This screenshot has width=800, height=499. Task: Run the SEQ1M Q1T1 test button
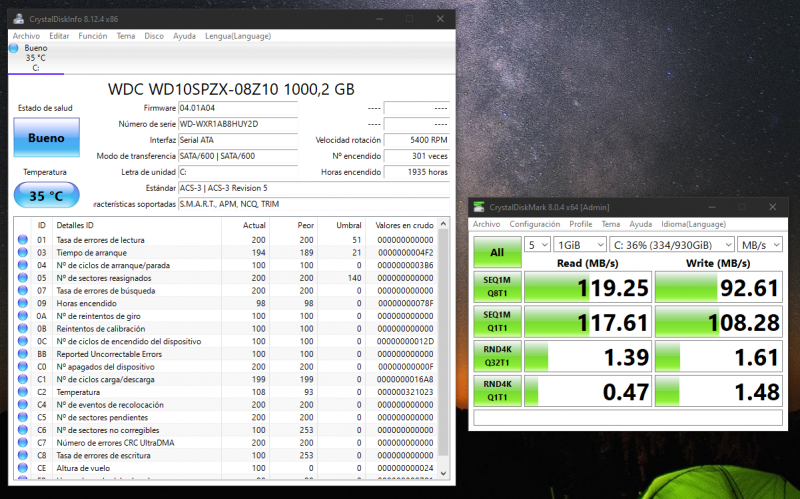pos(497,321)
